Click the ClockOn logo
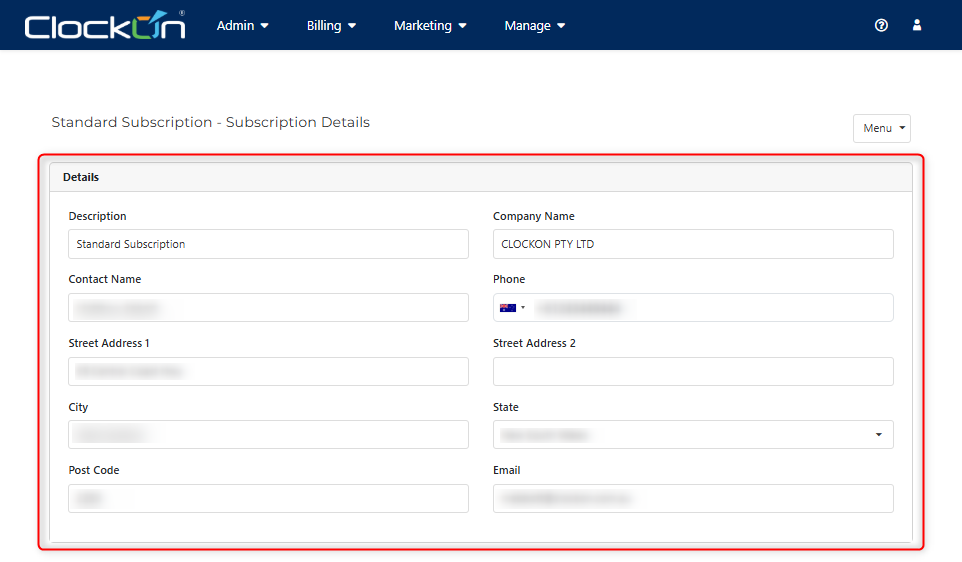The width and height of the screenshot is (962, 562). click(105, 25)
